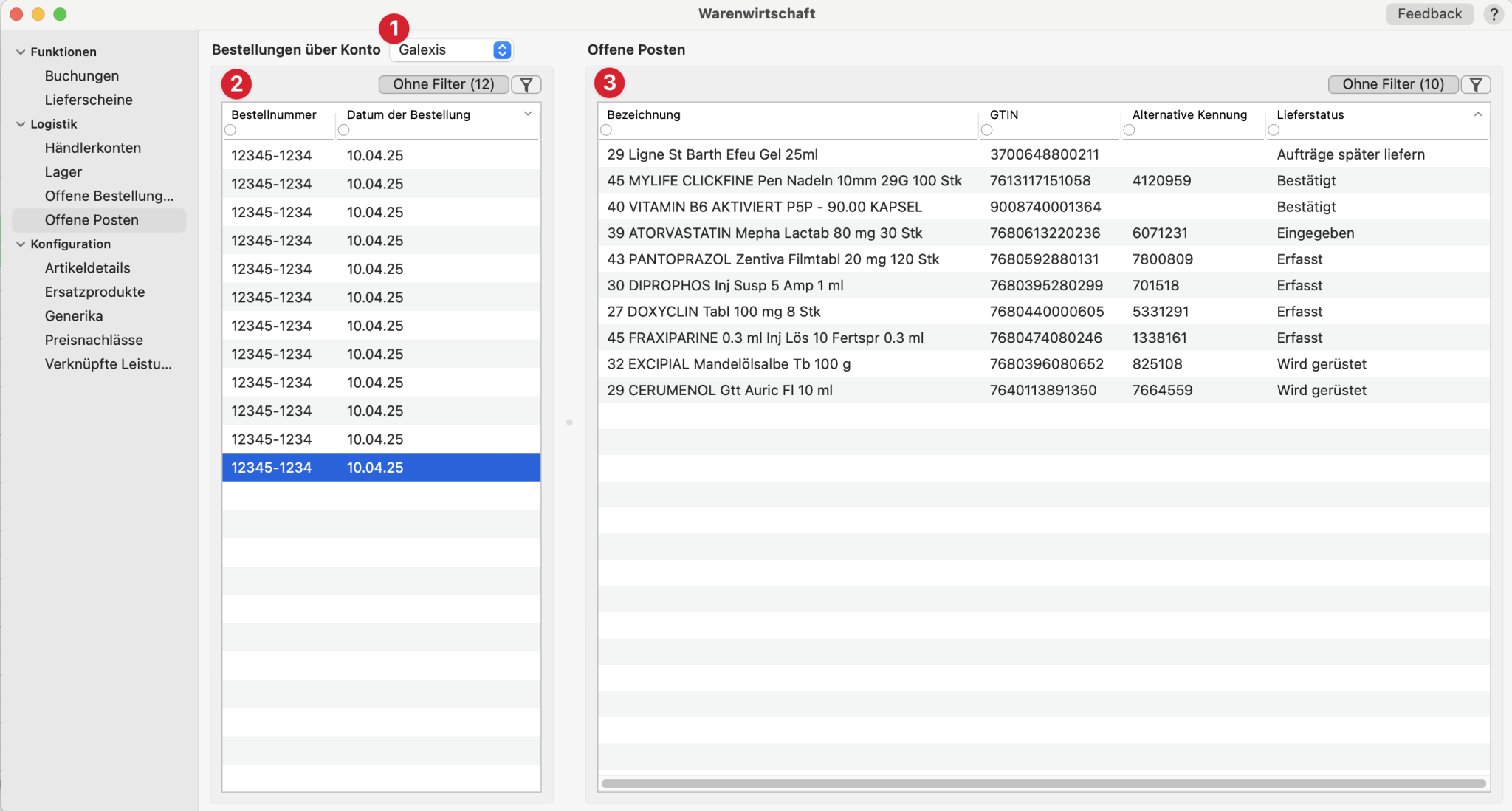Select row 45 FRAXIPARINE 0.3 ml

tap(1044, 338)
